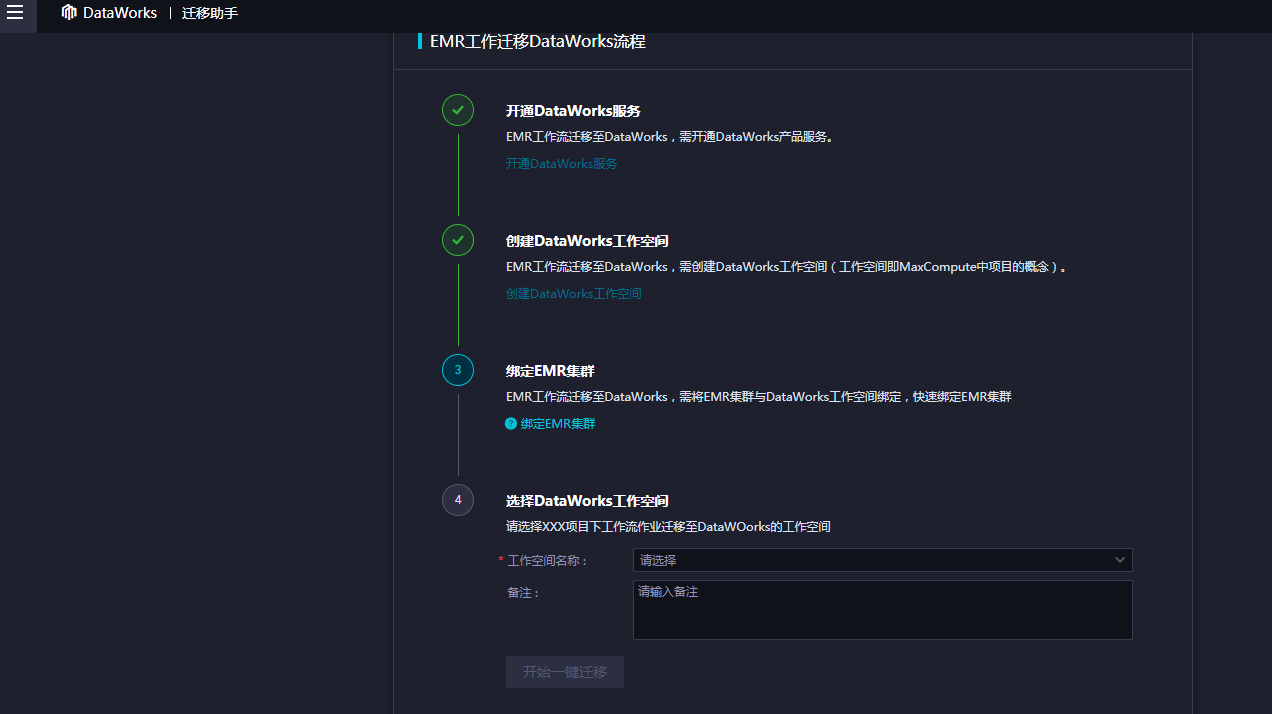Click the step 3 circle indicator
Viewport: 1272px width, 714px height.
[x=458, y=370]
